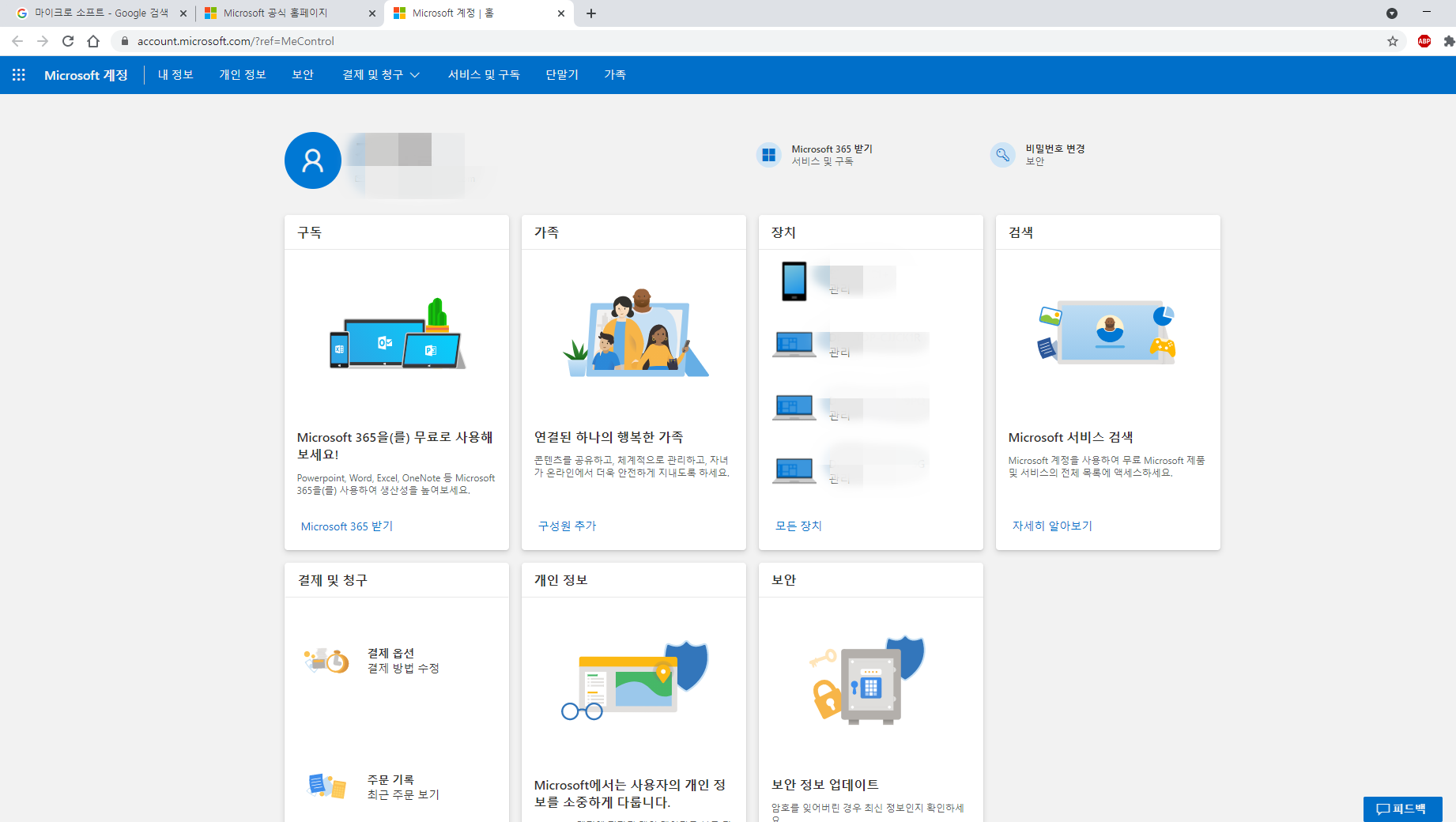The height and width of the screenshot is (822, 1456).
Task: Select the phone device icon in 장치
Action: [794, 281]
